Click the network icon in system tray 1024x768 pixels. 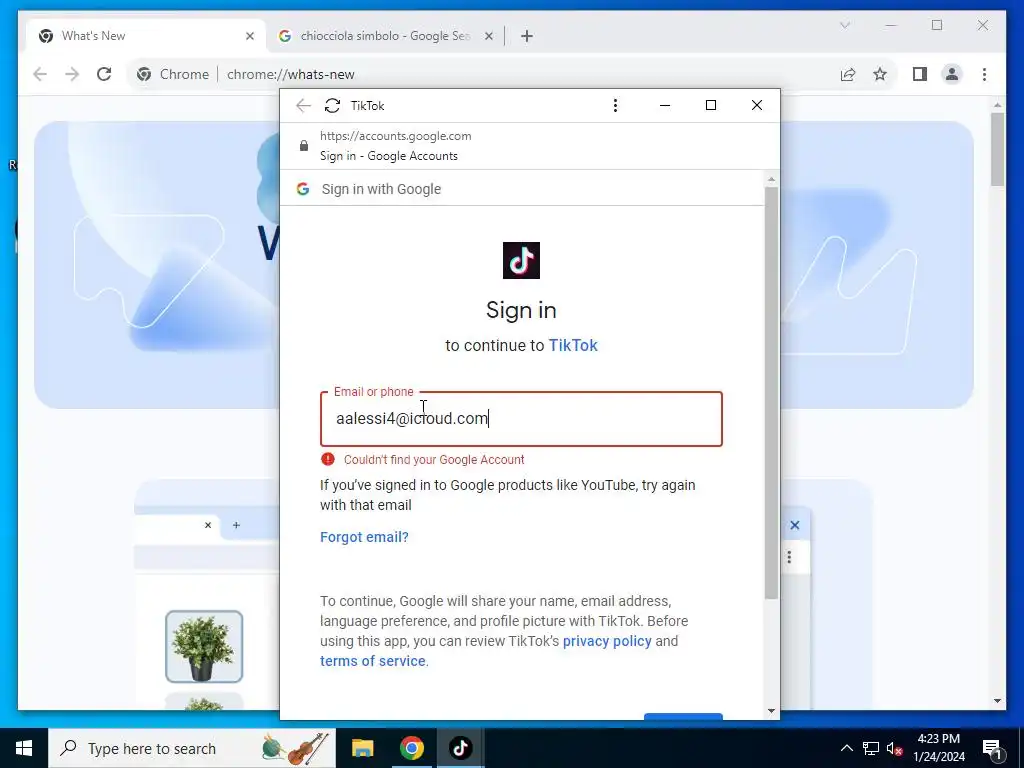(x=871, y=748)
